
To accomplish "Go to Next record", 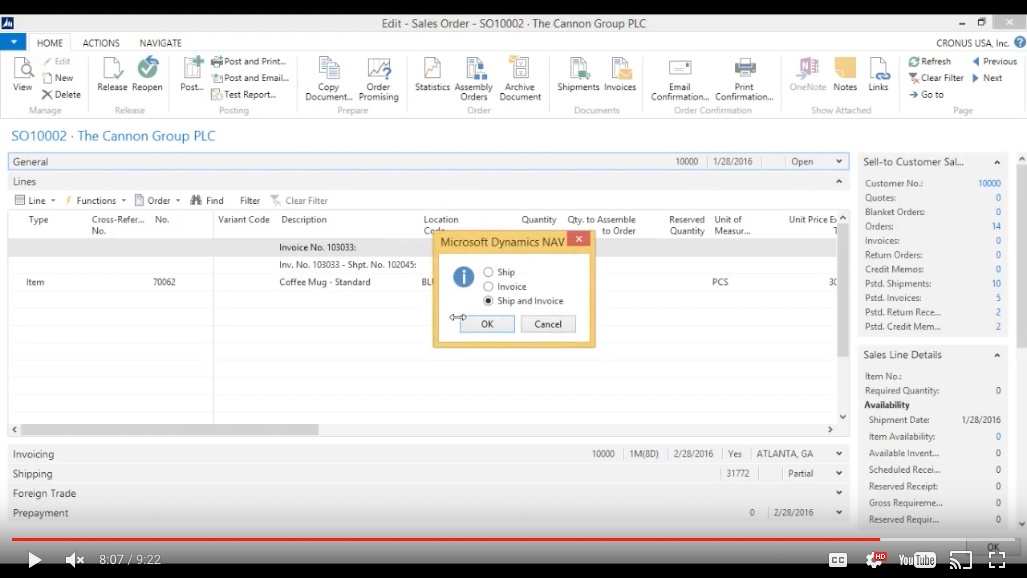I will point(987,77).
